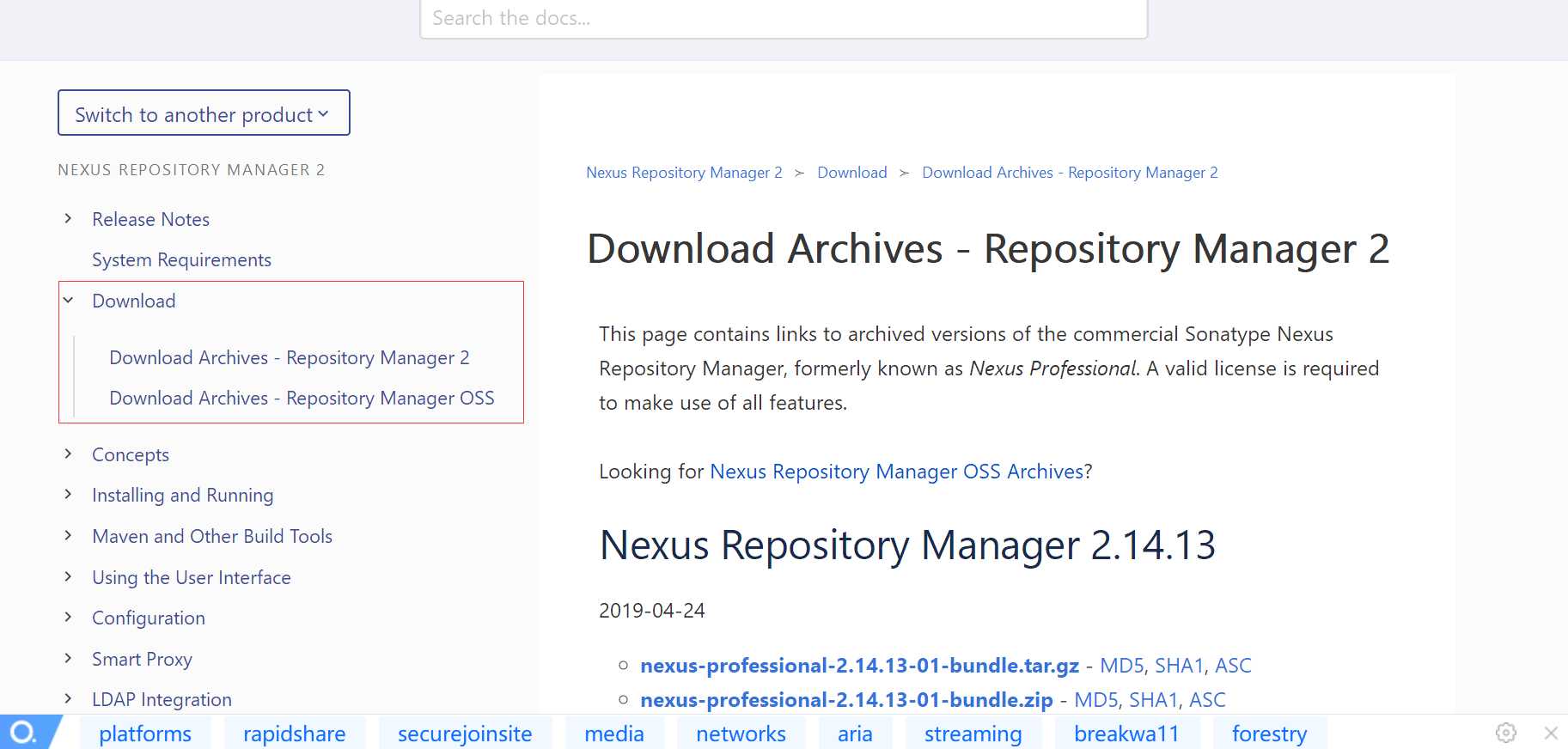The width and height of the screenshot is (1568, 749).
Task: Focus the Search the docs field
Action: click(x=784, y=18)
